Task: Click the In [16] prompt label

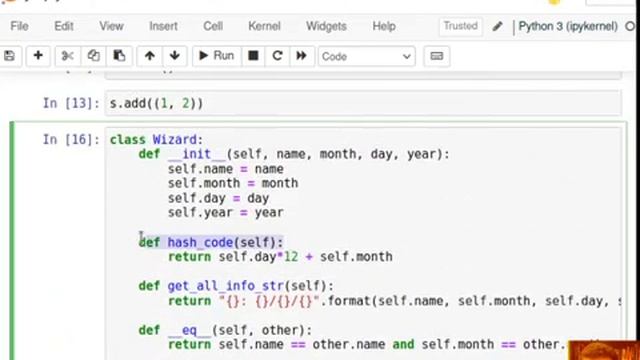Action: [x=71, y=140]
